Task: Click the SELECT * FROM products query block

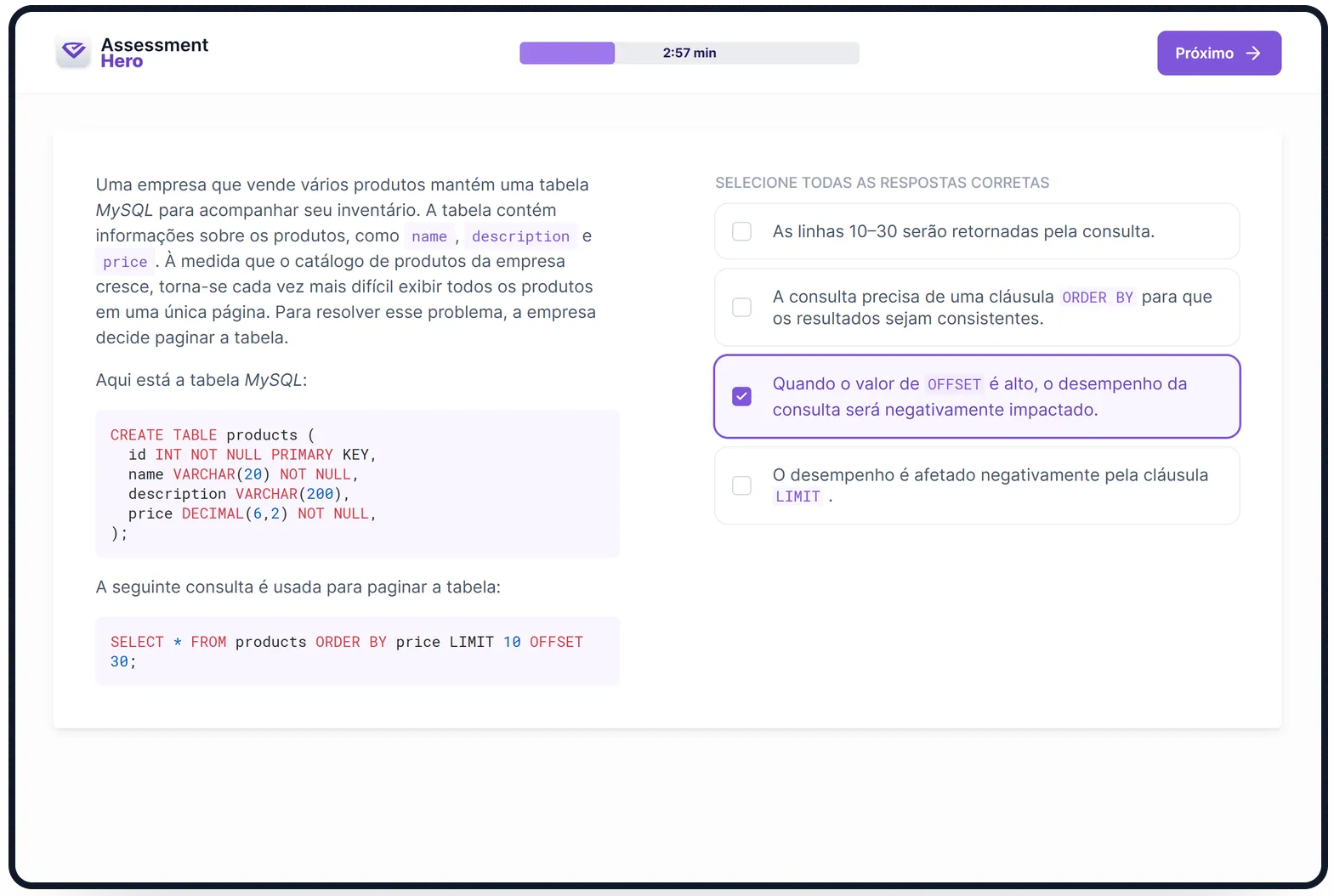Action: (357, 651)
